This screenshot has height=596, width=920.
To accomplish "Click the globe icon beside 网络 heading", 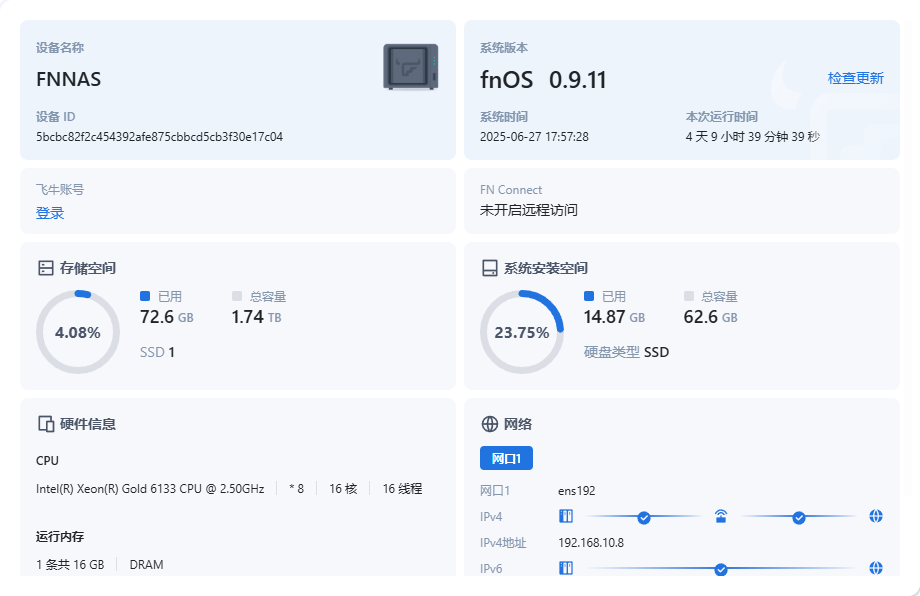I will 489,424.
